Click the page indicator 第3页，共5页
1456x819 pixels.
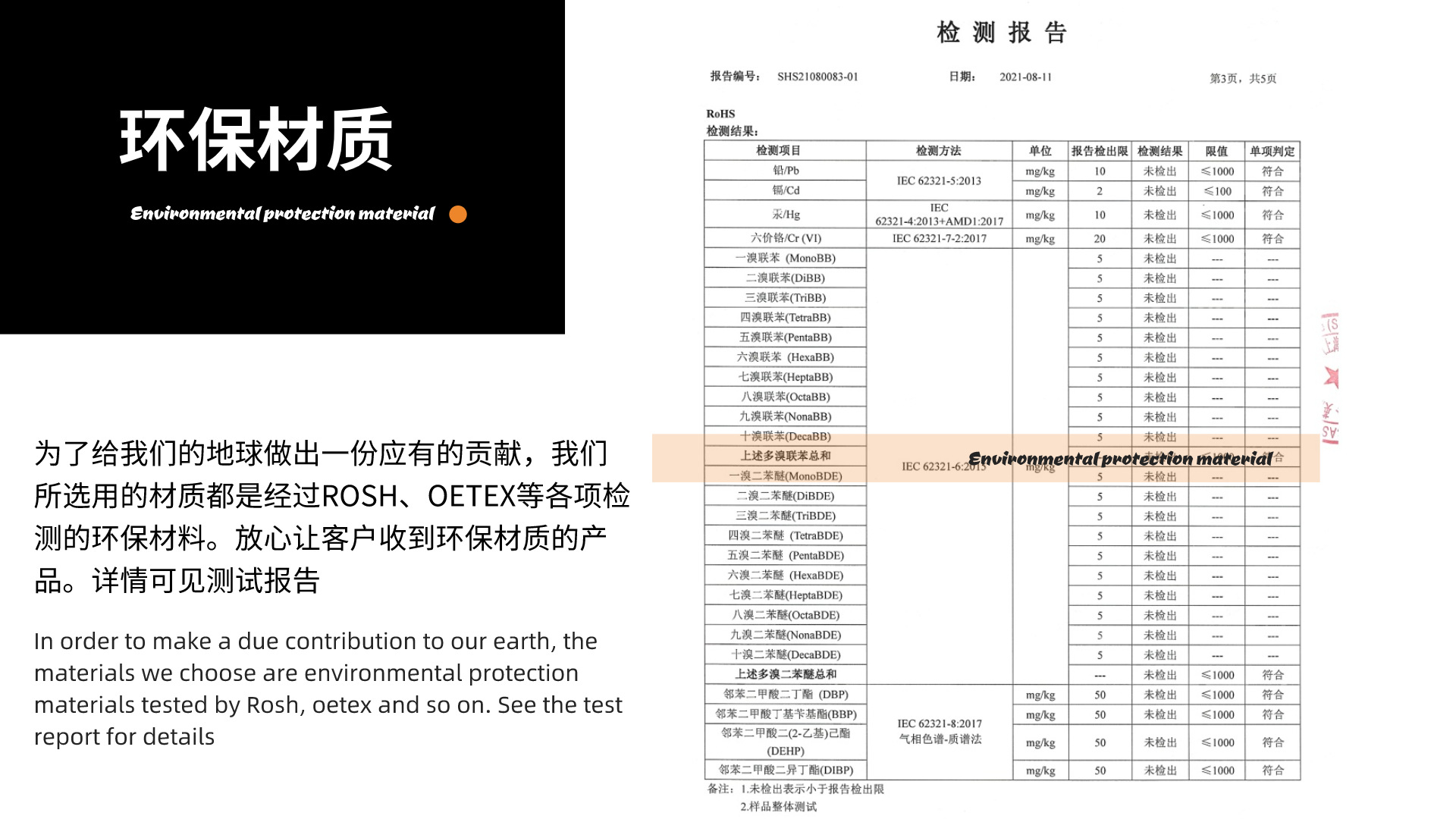pyautogui.click(x=1242, y=78)
